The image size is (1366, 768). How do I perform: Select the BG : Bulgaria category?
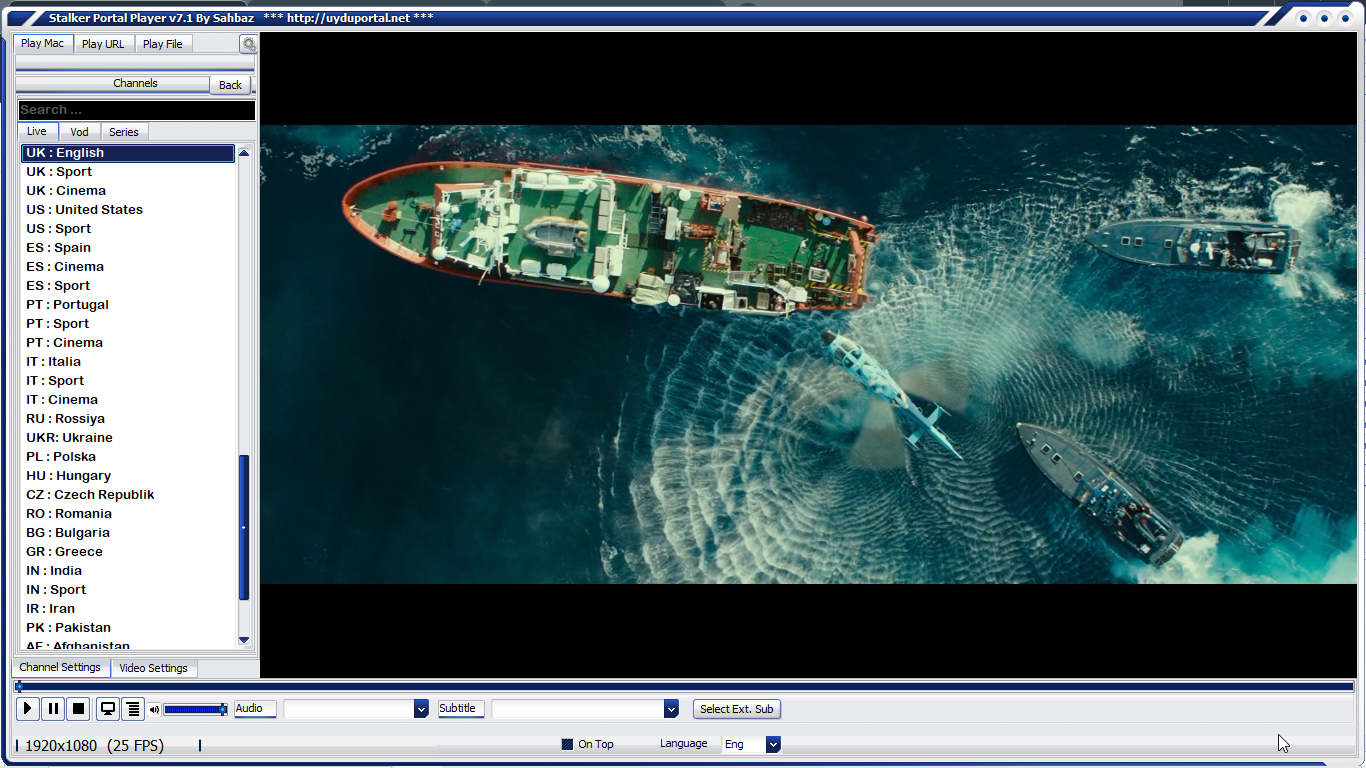pyautogui.click(x=128, y=533)
